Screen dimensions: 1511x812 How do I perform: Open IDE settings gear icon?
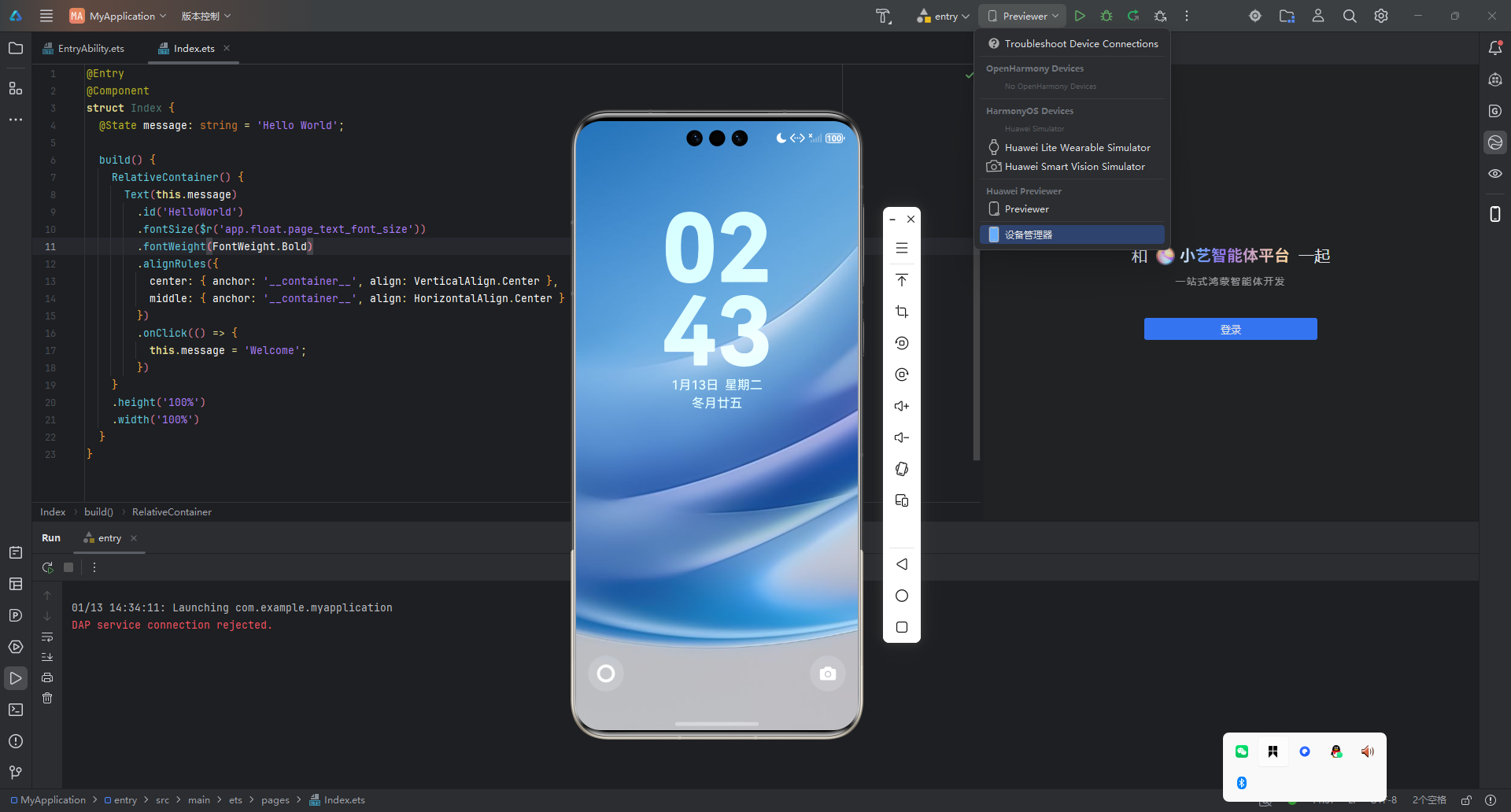[x=1381, y=16]
